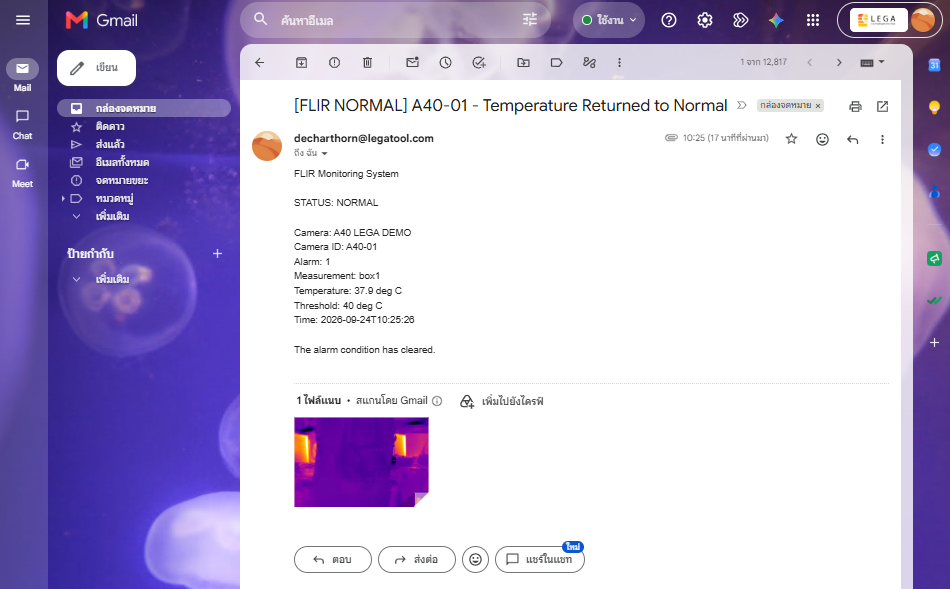This screenshot has height=589, width=950.
Task: Go to the older email arrow
Action: click(839, 62)
